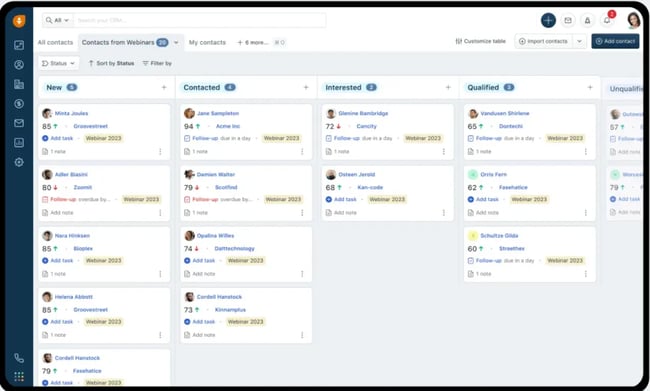This screenshot has width=650, height=391.
Task: Open the mail icon in top bar
Action: pyautogui.click(x=568, y=20)
